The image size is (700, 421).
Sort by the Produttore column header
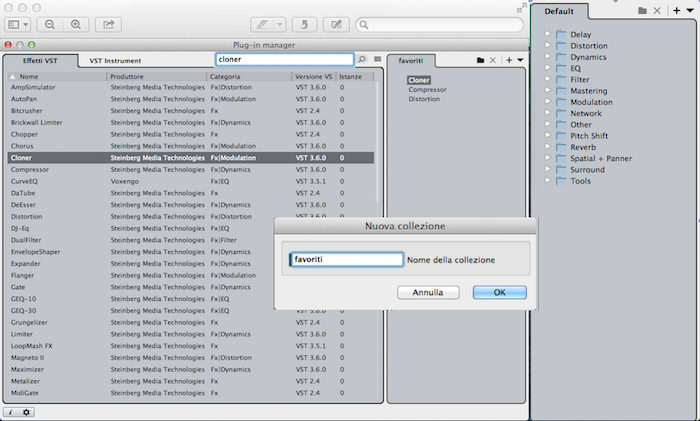(x=157, y=76)
